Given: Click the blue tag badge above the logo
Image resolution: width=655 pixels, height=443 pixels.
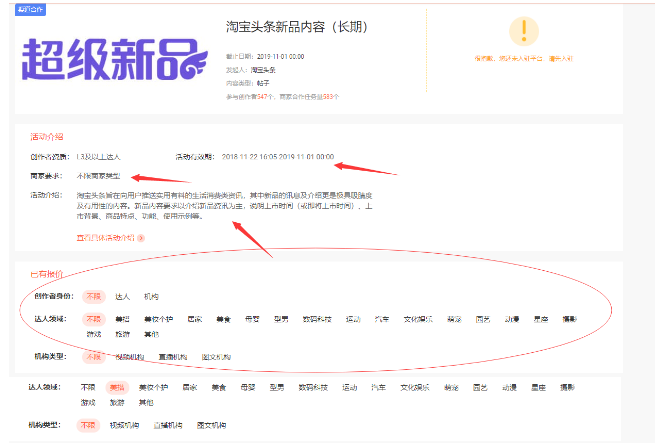Looking at the screenshot, I should 30,9.
